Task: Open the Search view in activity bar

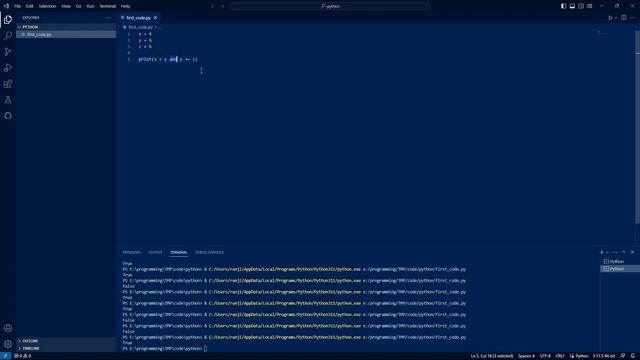Action: pos(8,36)
